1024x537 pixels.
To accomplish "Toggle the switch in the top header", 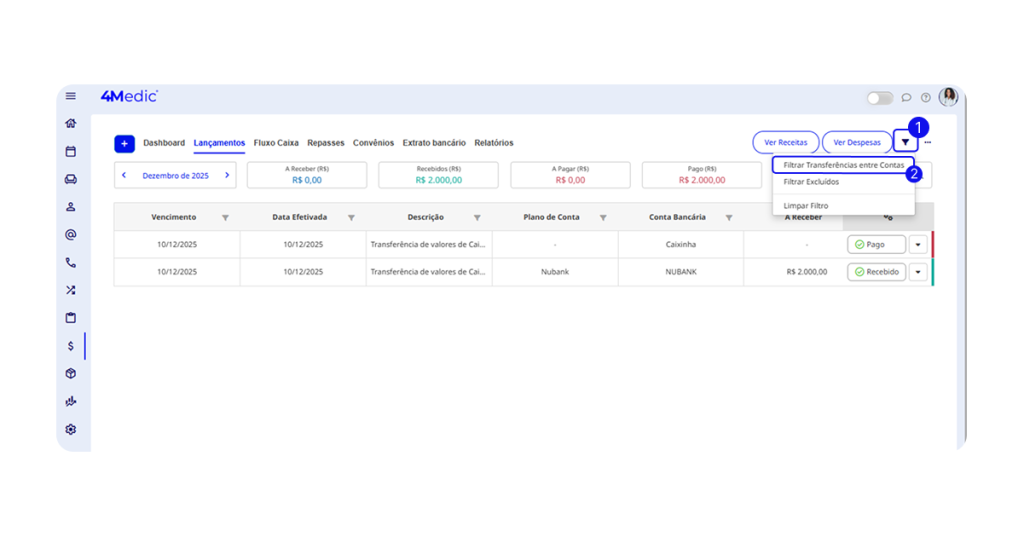I will (x=880, y=98).
